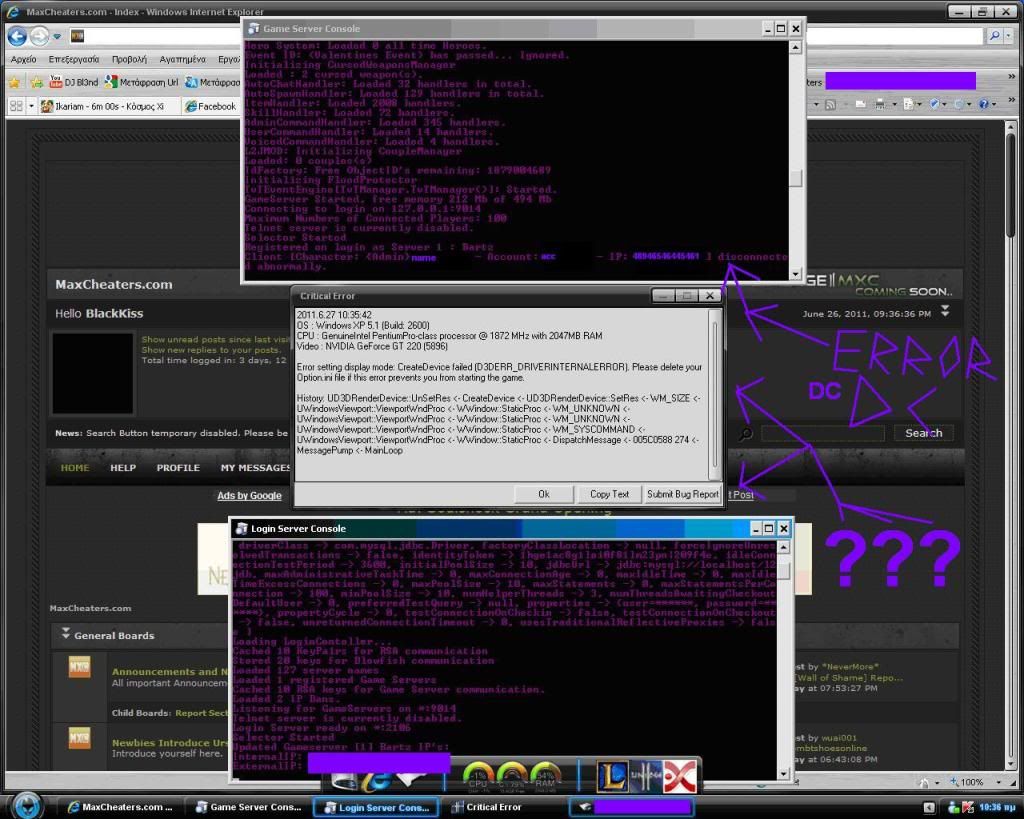Screen dimensions: 1024x819
Task: Open the search provider dropdown arrow
Action: click(1010, 35)
